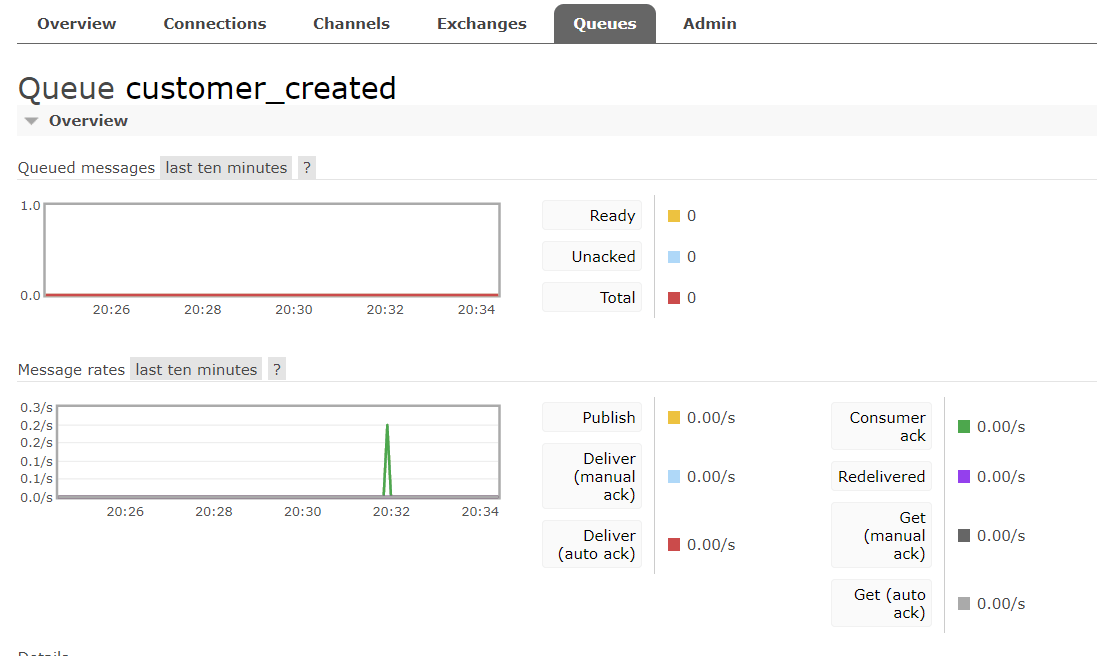Screen dimensions: 1097x656
Task: Click the Get (manual ack) label
Action: tap(882, 535)
